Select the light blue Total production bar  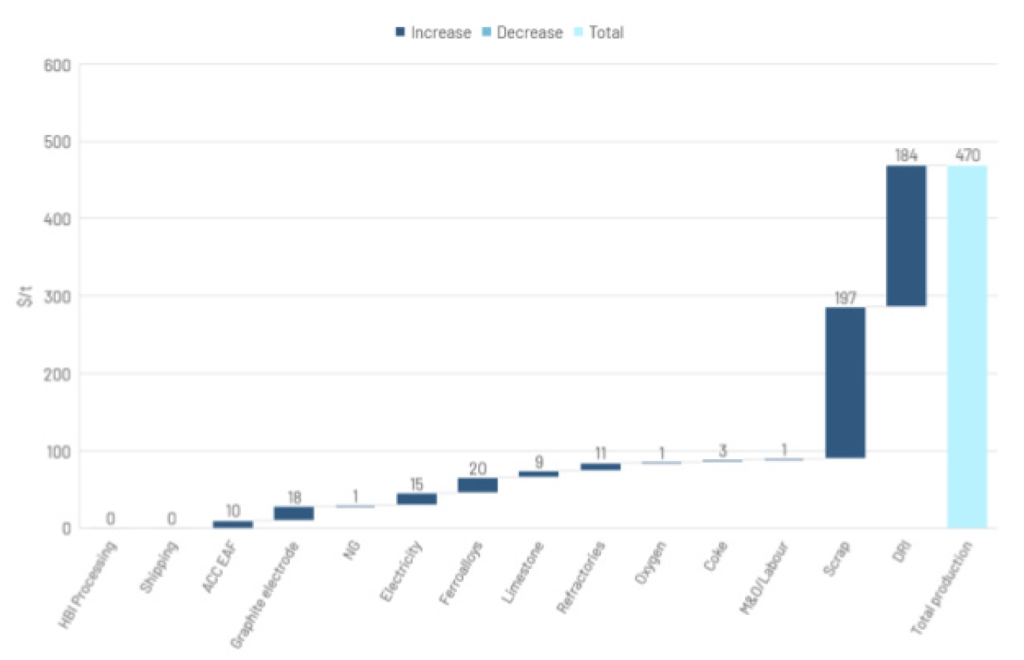point(967,346)
